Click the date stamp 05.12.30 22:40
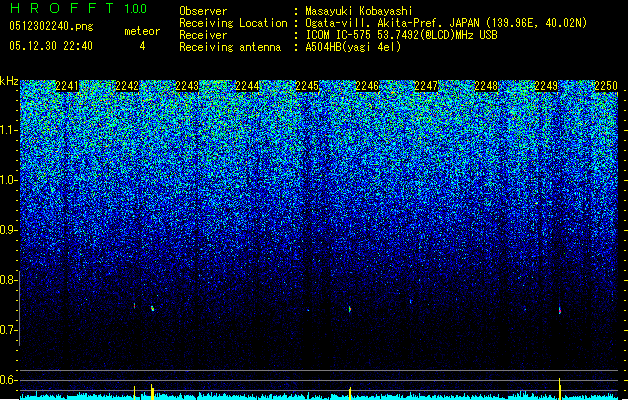The height and width of the screenshot is (400, 629). pyautogui.click(x=51, y=46)
